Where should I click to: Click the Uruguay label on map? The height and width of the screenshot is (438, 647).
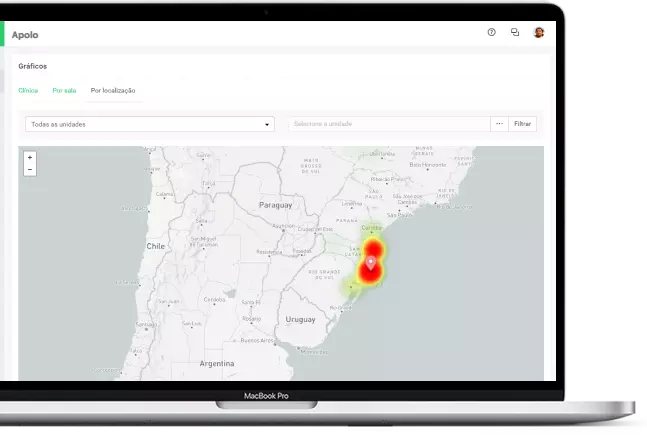300,320
